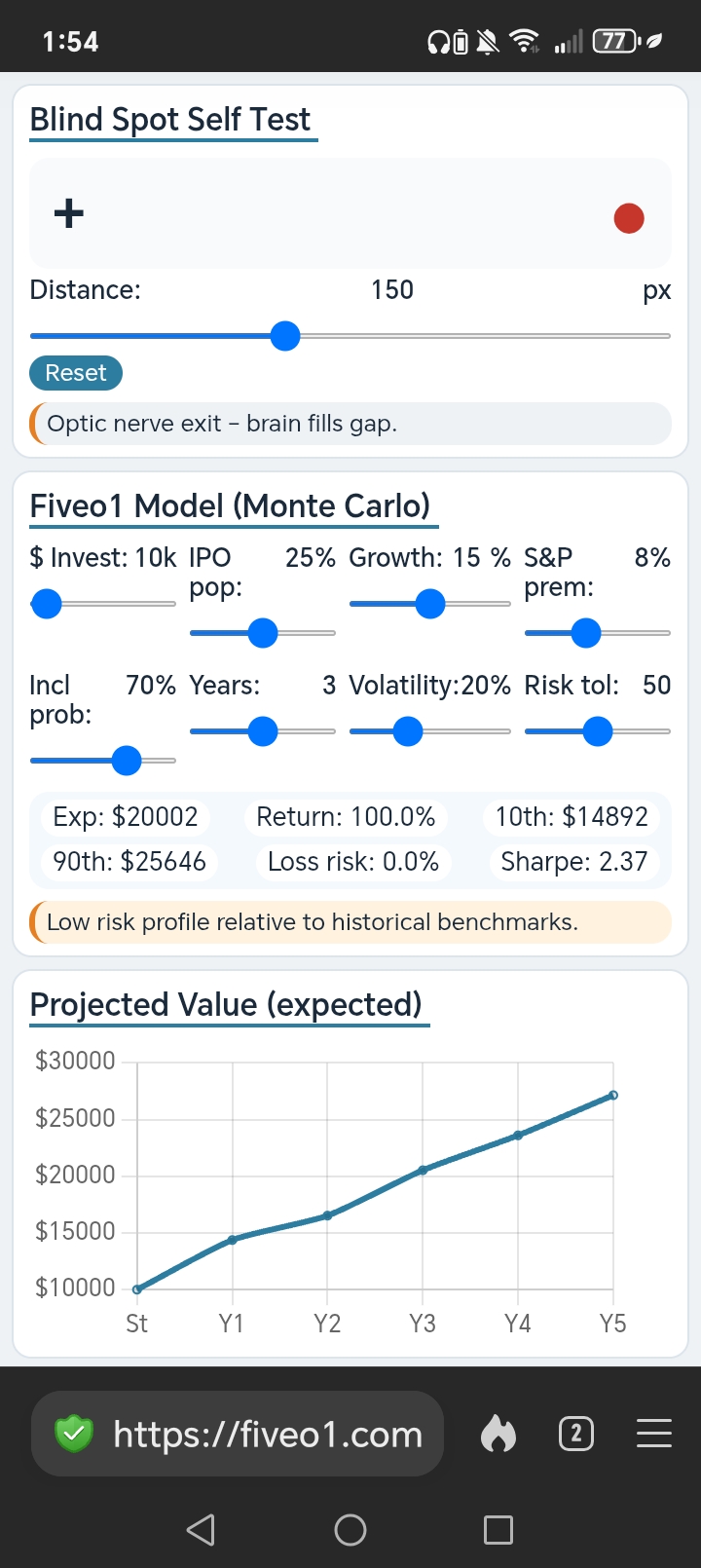Tap the green shield security icon
The height and width of the screenshot is (1568, 701).
point(73,1434)
